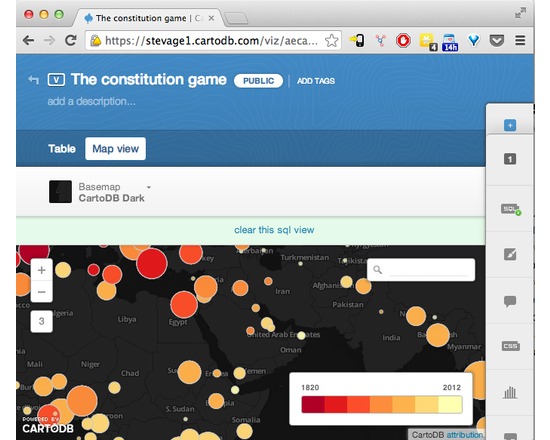Open the wizards panel icon
The height and width of the screenshot is (440, 550).
[510, 254]
